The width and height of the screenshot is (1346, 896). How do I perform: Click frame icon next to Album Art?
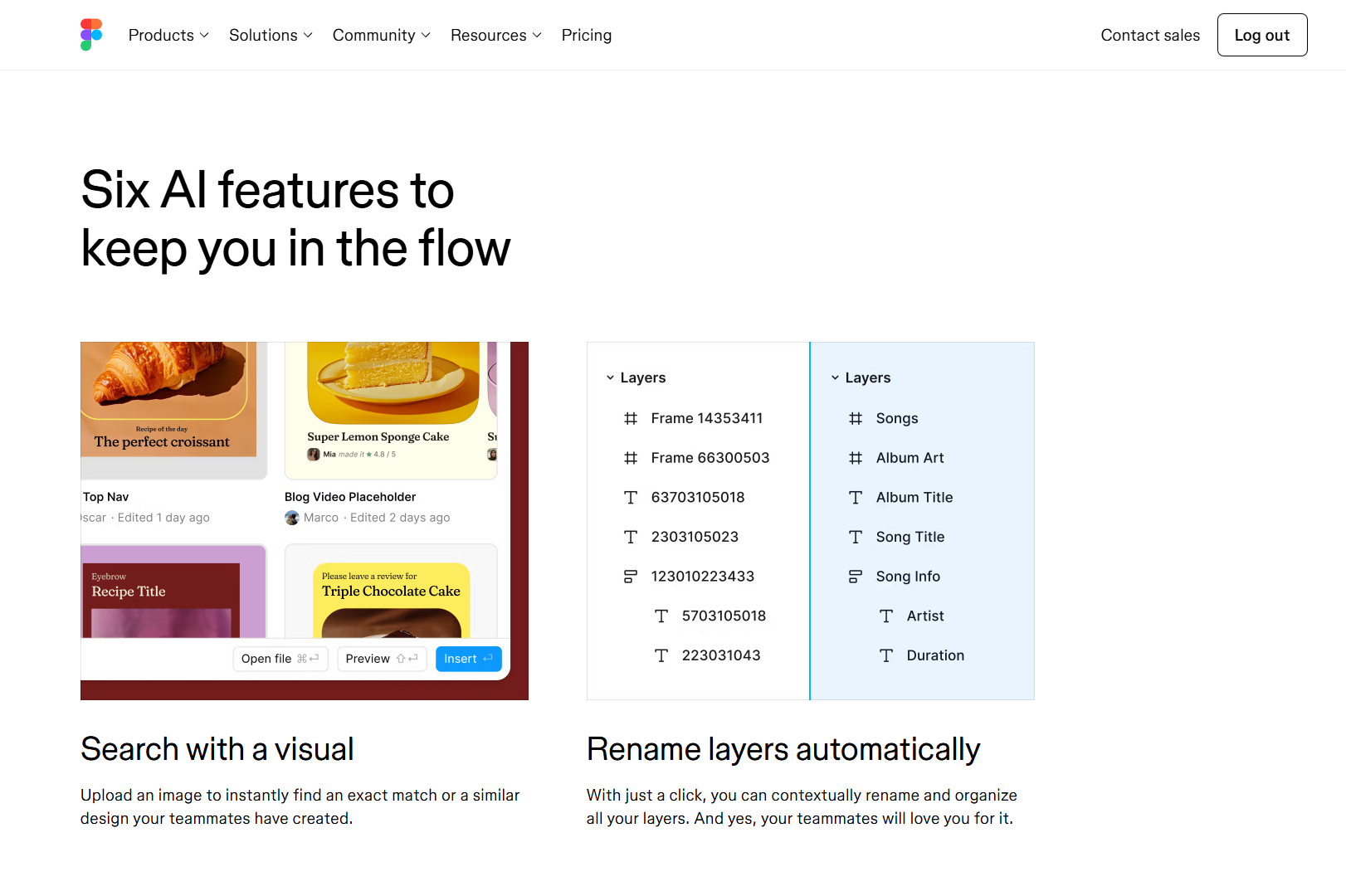856,458
